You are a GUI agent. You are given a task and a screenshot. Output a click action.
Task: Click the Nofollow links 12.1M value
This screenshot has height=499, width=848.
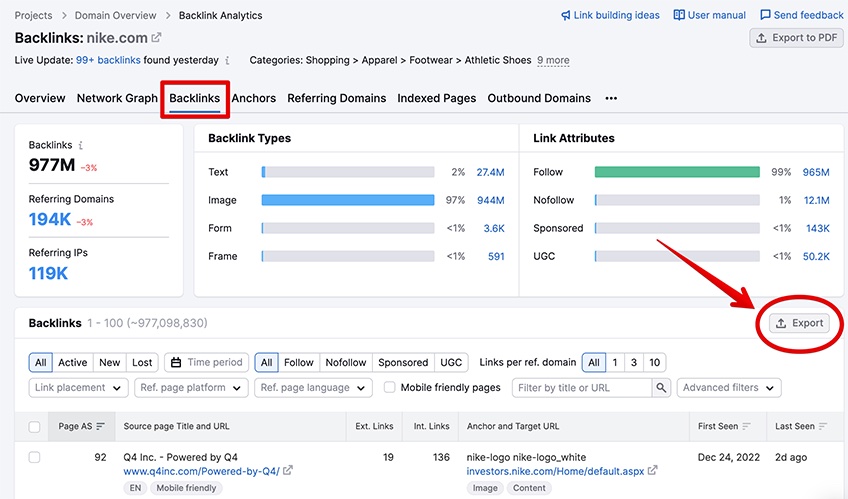pyautogui.click(x=816, y=201)
